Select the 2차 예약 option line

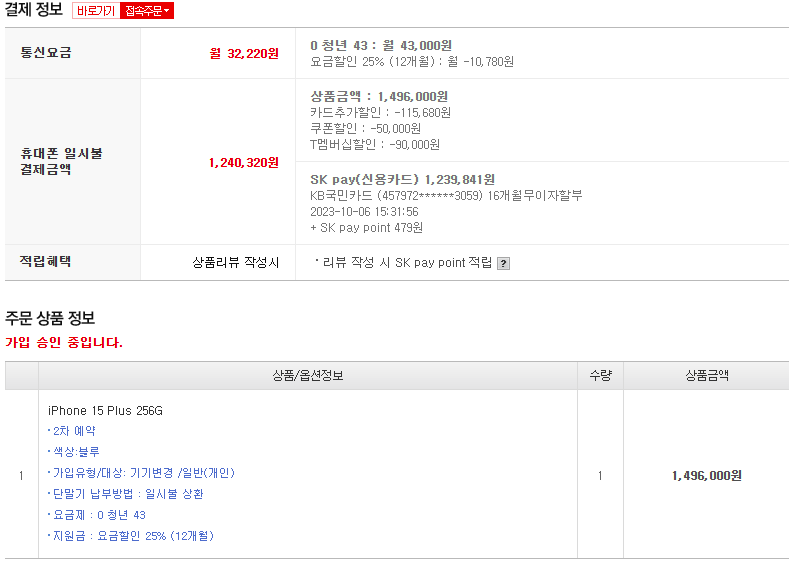point(73,431)
